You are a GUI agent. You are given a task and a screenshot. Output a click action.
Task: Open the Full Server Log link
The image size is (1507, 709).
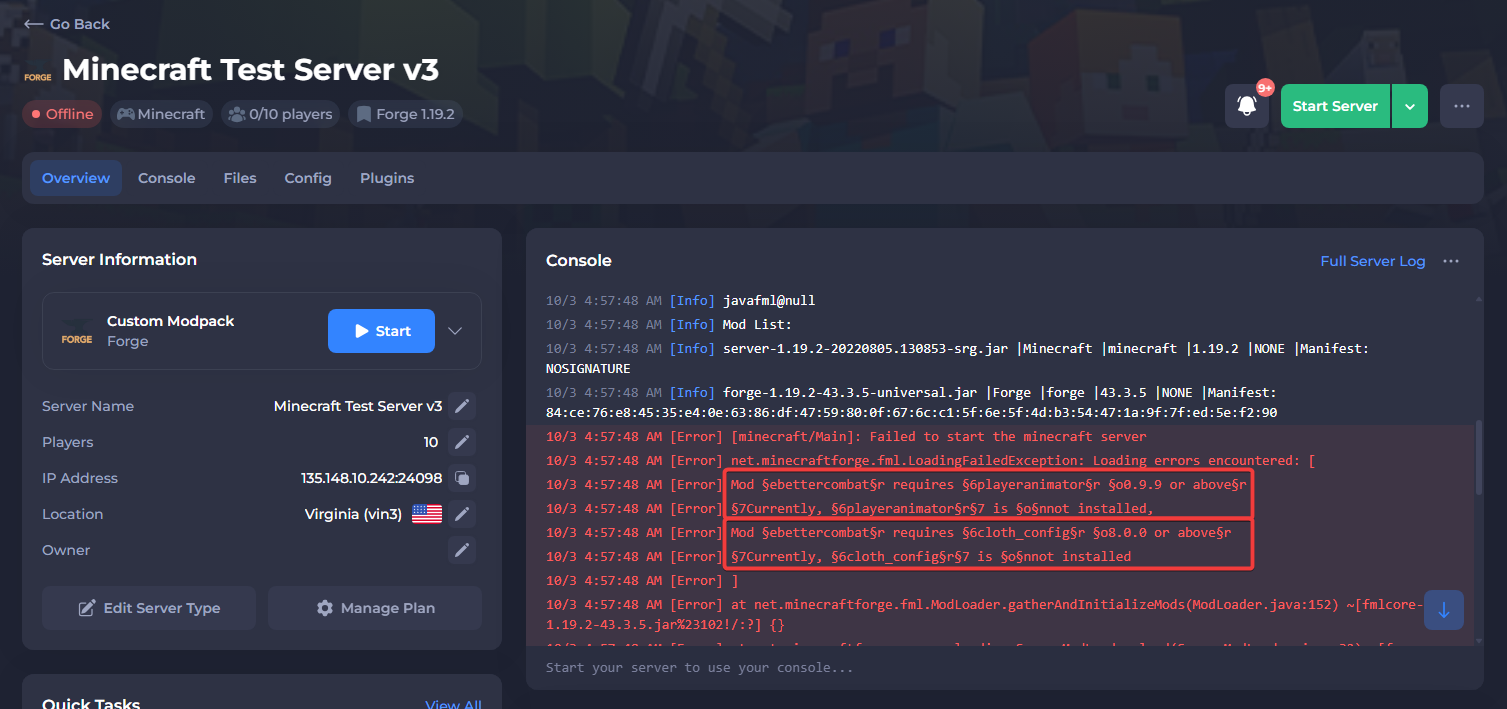point(1372,261)
